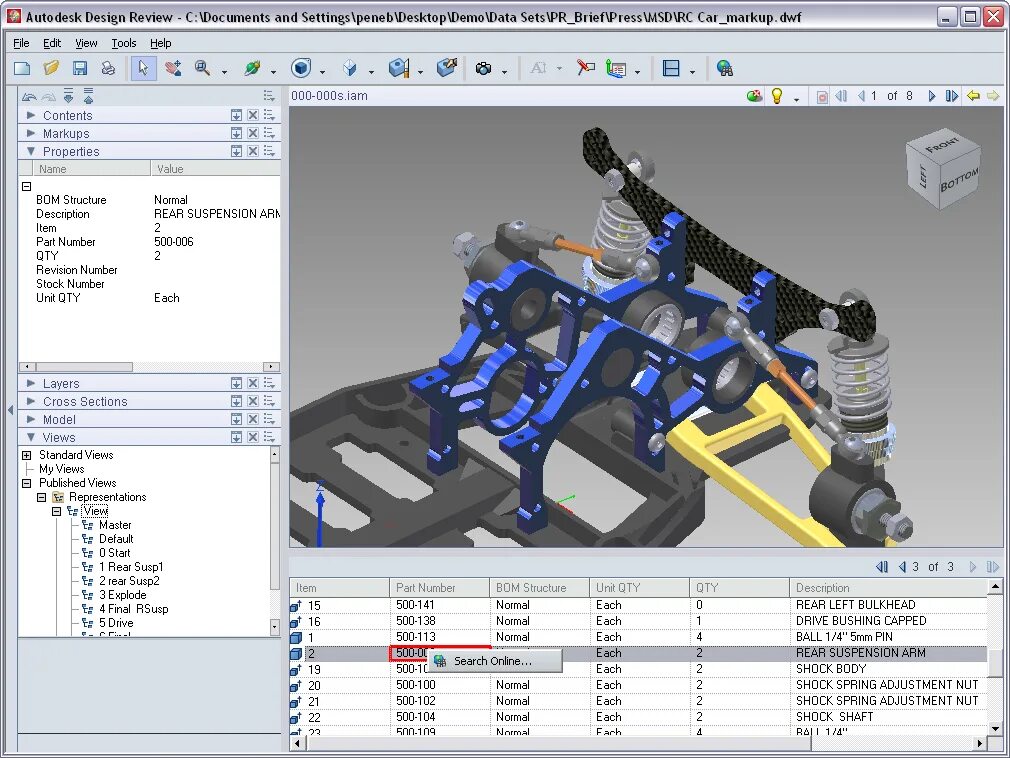Click the Measure/dimension tool icon
The image size is (1010, 758).
616,68
